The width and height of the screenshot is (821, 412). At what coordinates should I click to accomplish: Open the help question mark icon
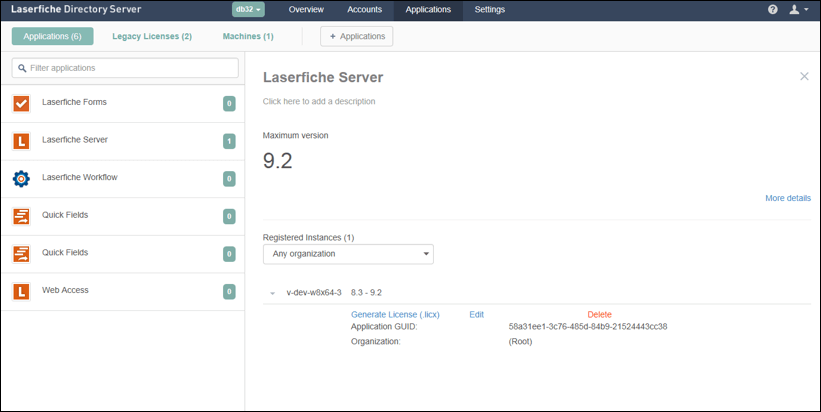773,9
